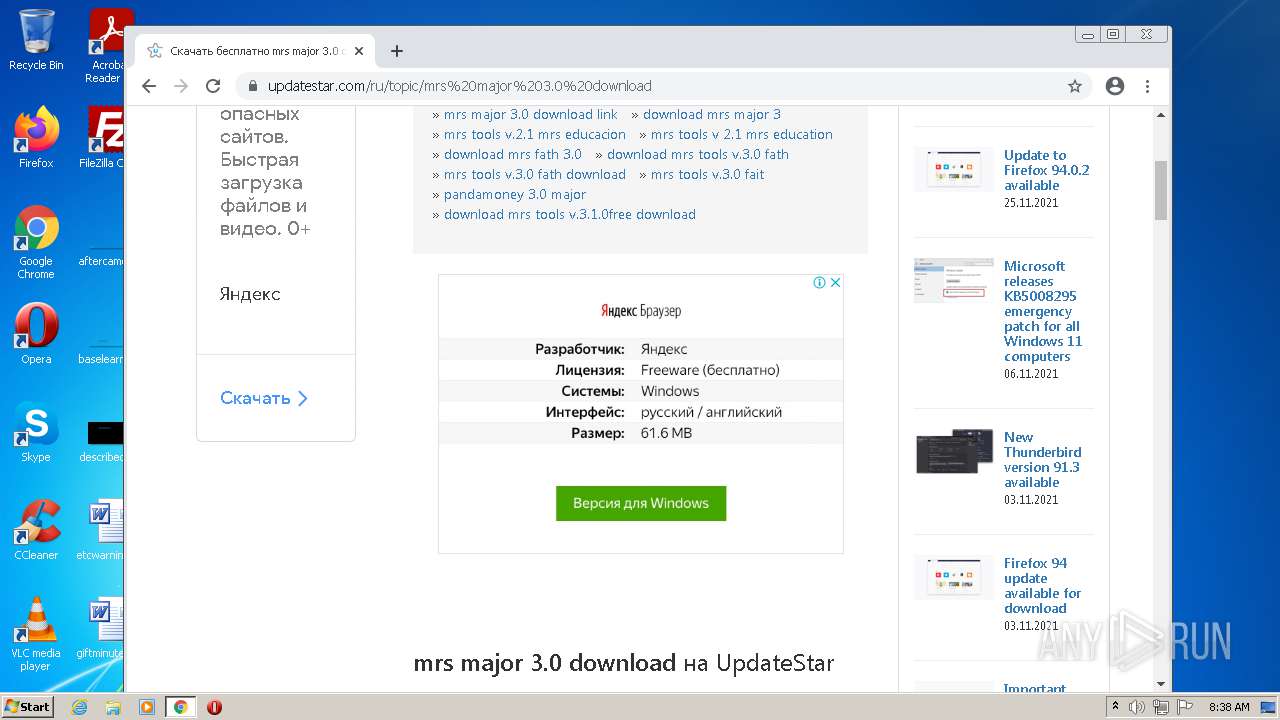Open 'download mrs major 3' link
This screenshot has height=720, width=1280.
pyautogui.click(x=712, y=114)
